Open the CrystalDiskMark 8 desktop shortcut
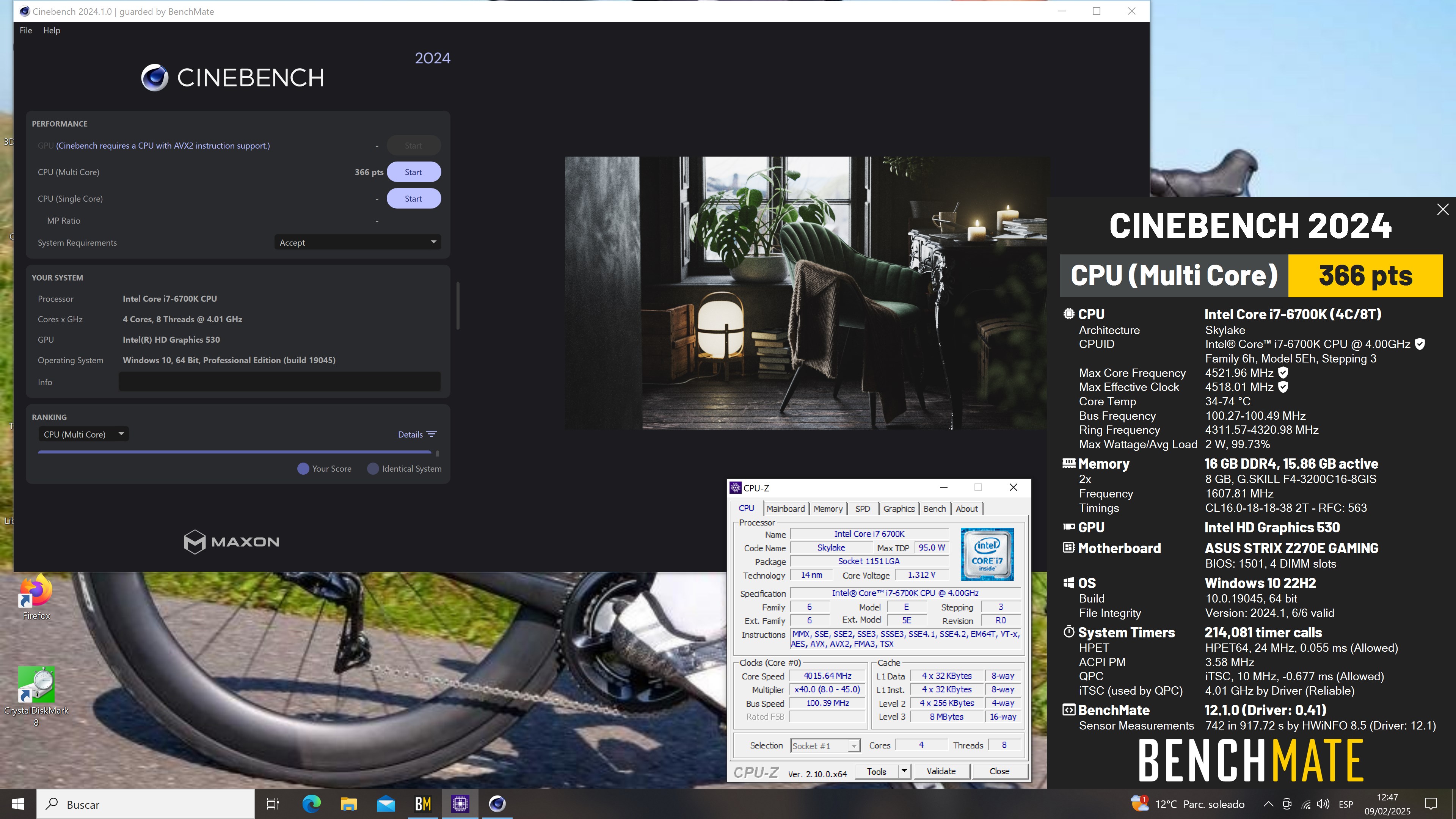1456x819 pixels. click(x=36, y=697)
